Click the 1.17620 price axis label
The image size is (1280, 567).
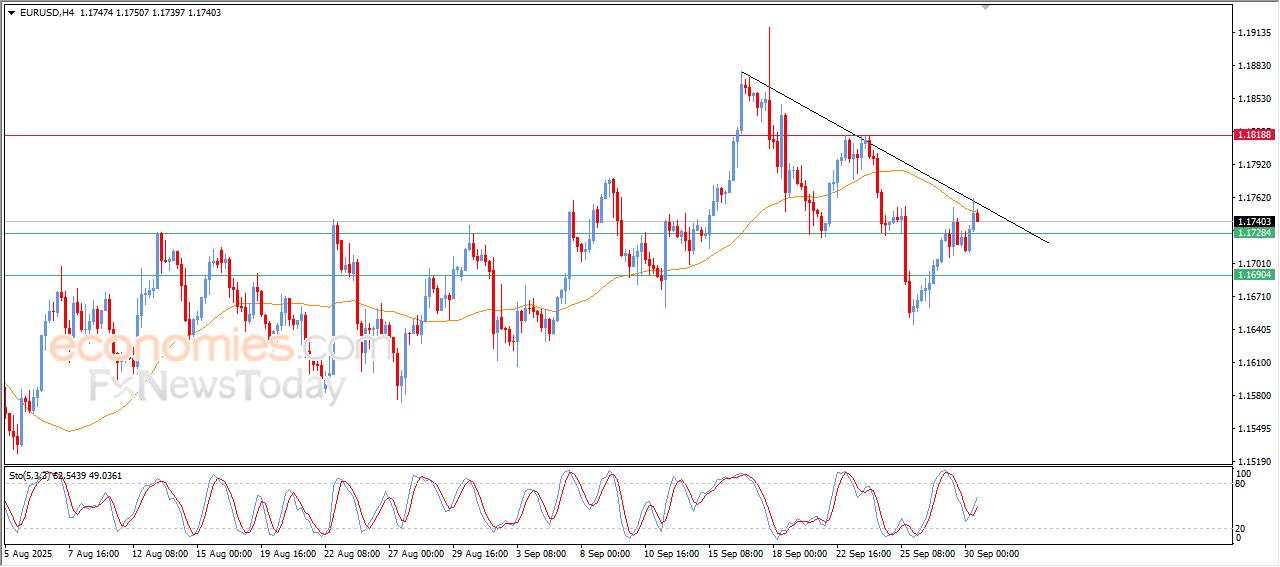[x=1254, y=198]
